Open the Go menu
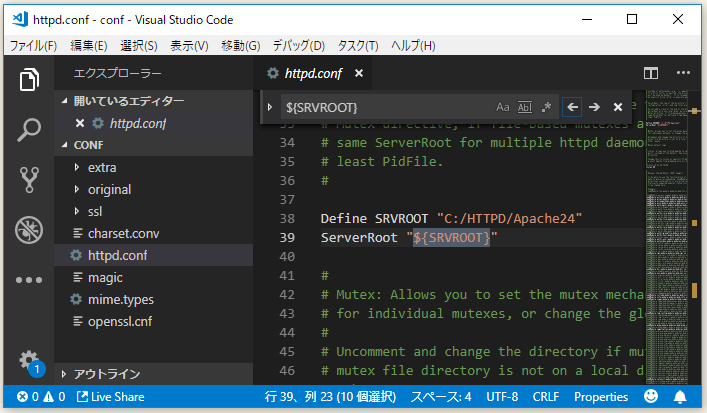This screenshot has width=707, height=413. tap(241, 46)
